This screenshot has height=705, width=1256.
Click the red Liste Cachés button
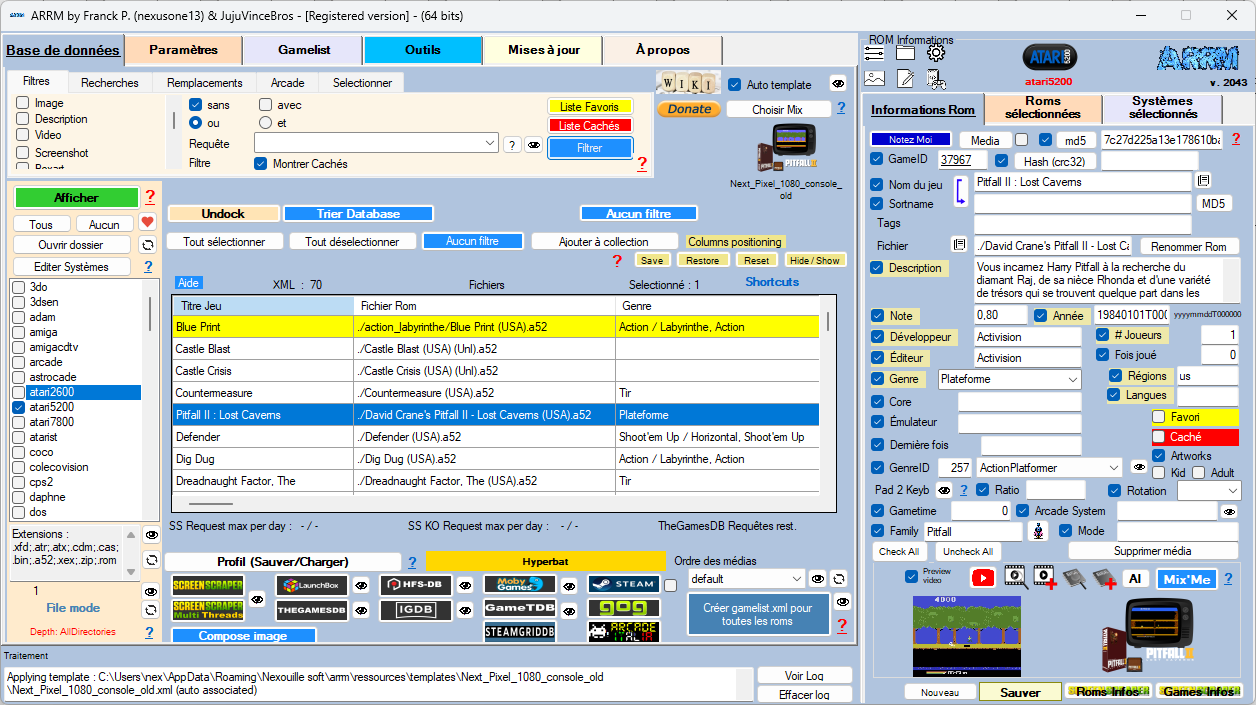(590, 126)
